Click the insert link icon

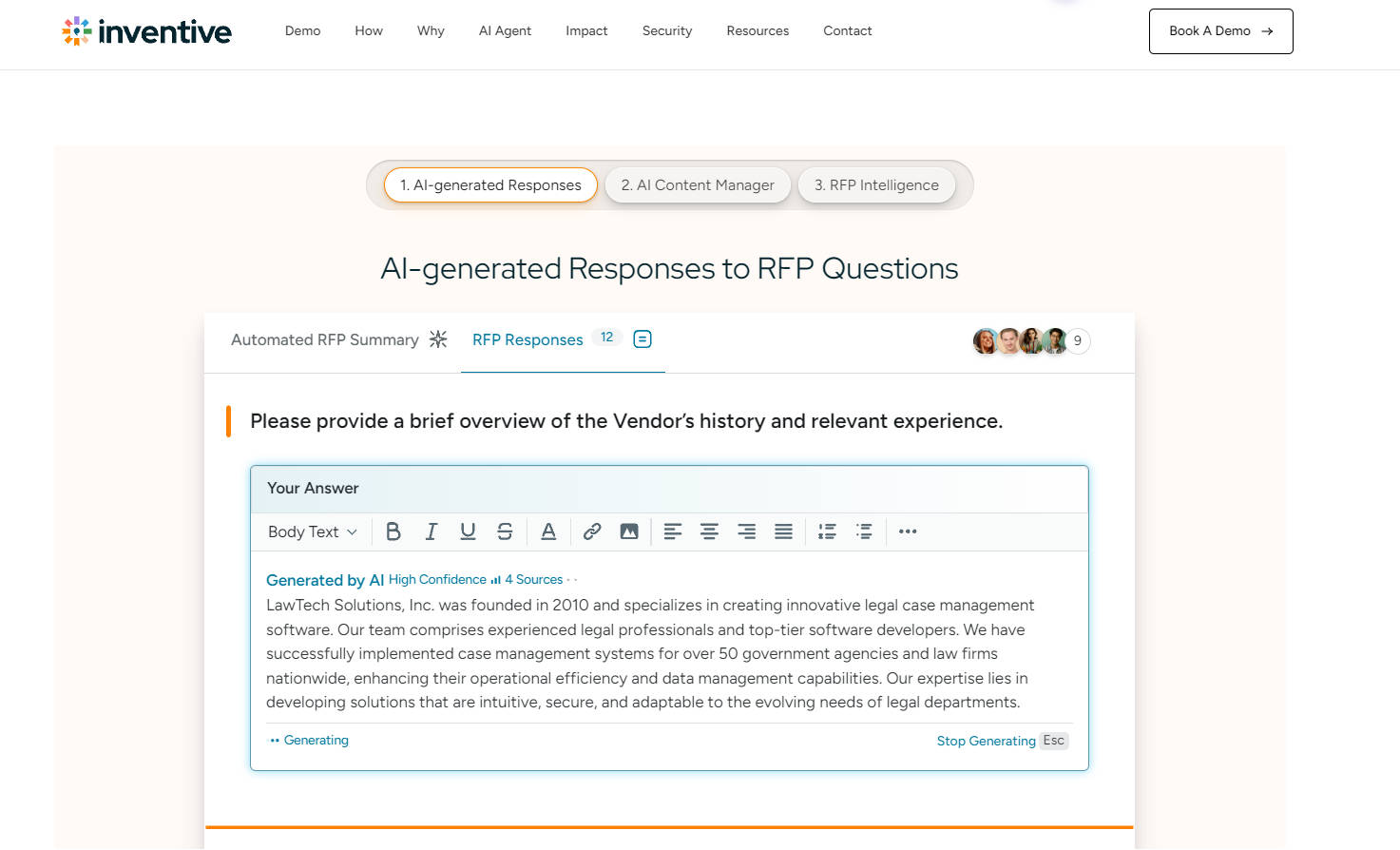[592, 531]
